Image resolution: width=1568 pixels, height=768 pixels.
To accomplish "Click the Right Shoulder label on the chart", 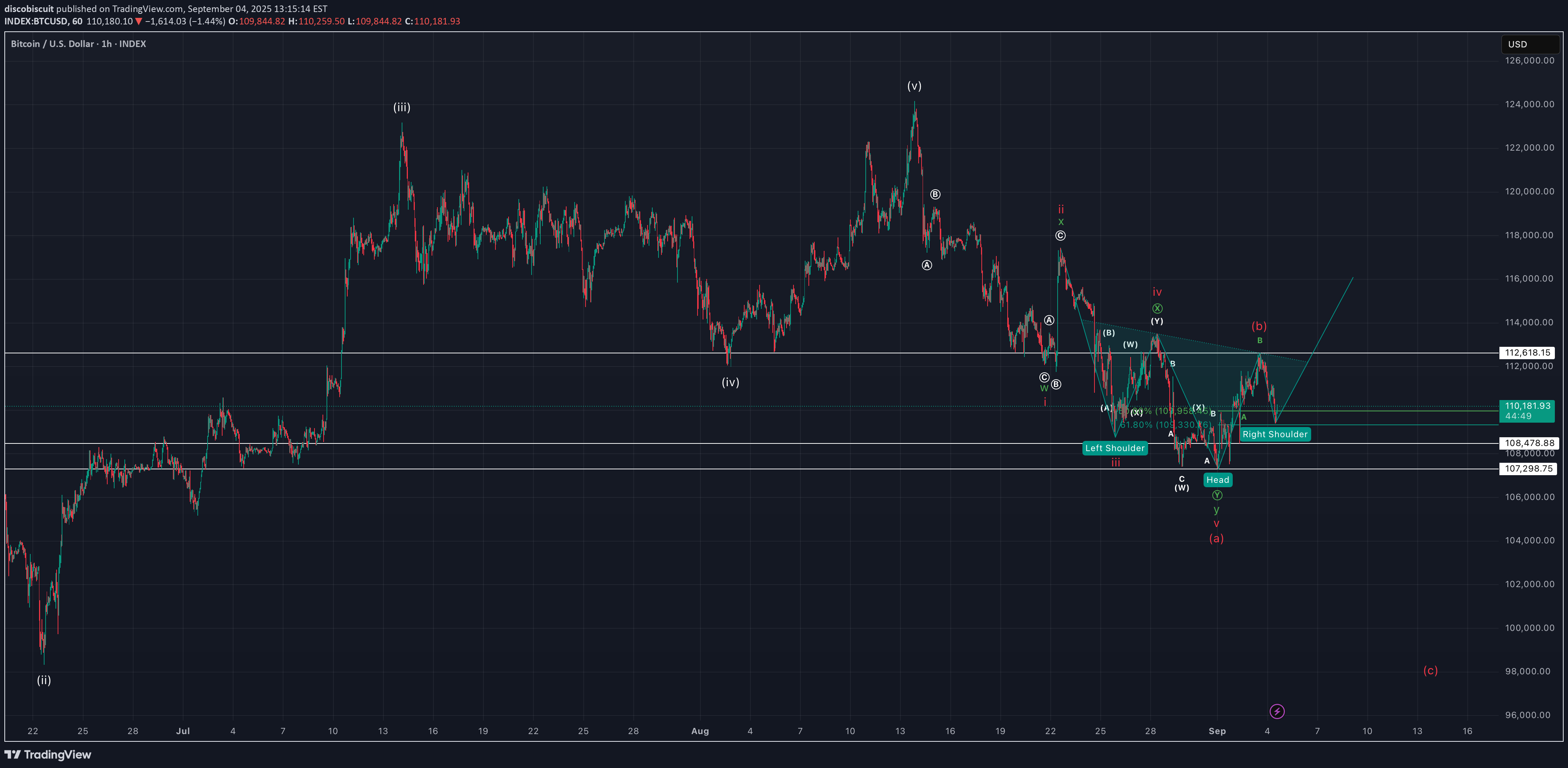I will pyautogui.click(x=1276, y=434).
